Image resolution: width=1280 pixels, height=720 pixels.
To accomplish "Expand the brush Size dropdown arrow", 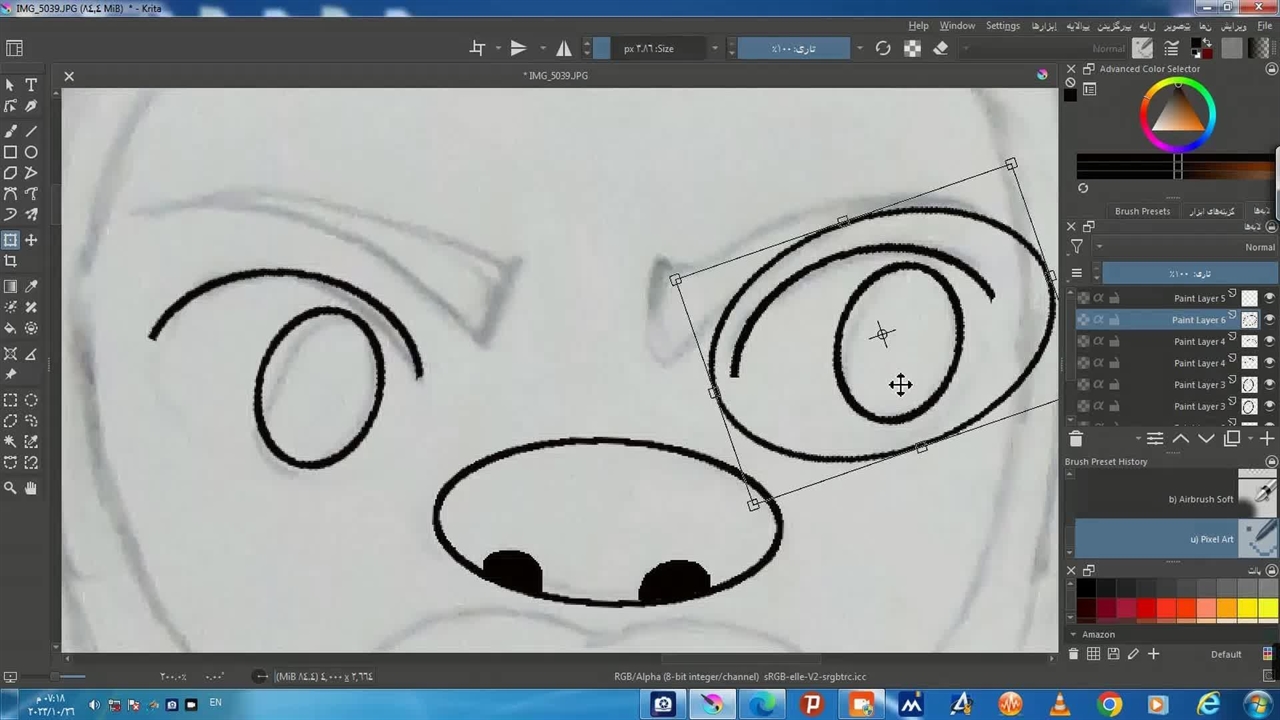I will (x=715, y=48).
